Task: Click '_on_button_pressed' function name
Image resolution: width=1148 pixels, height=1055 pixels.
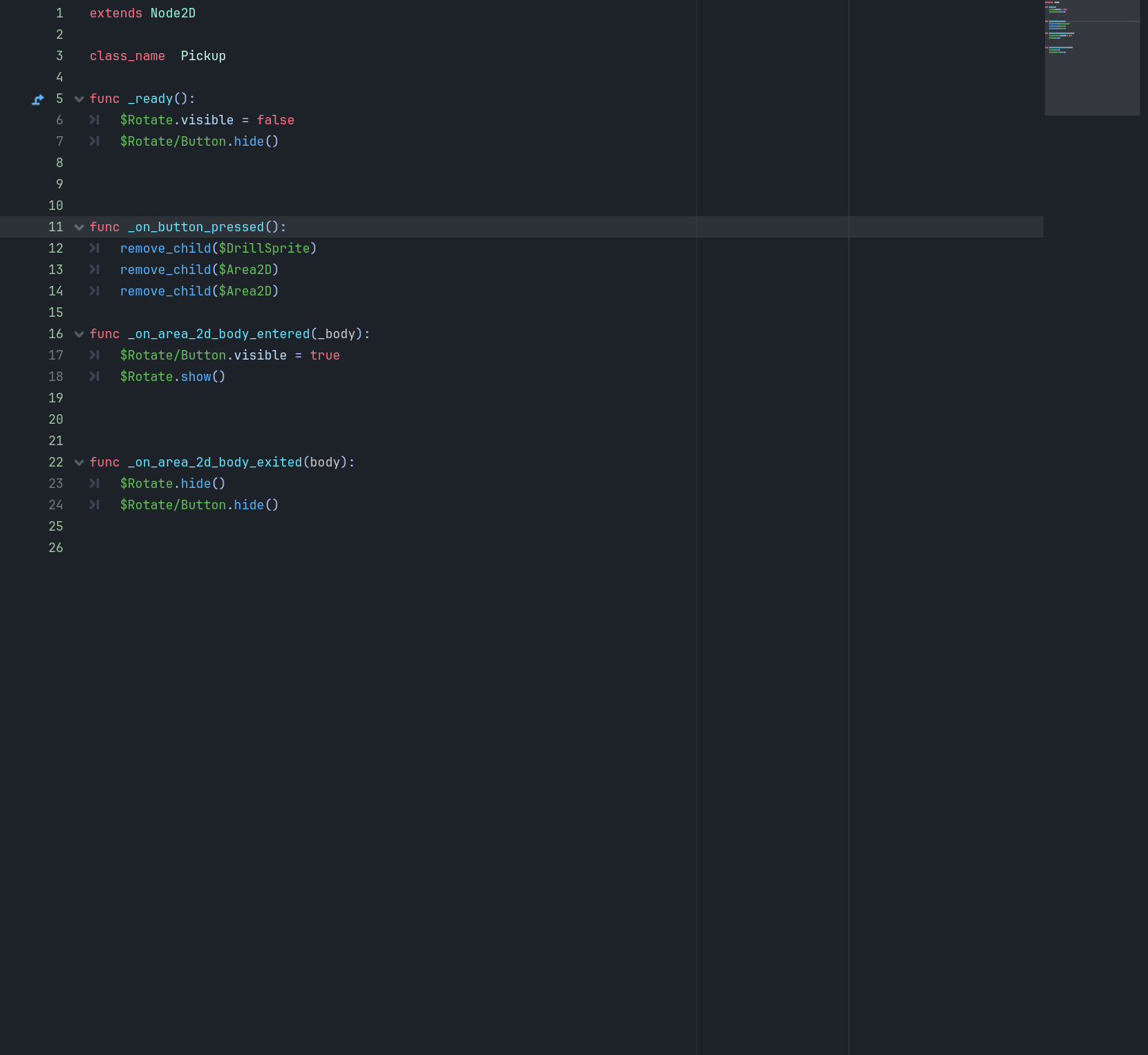Action: 196,227
